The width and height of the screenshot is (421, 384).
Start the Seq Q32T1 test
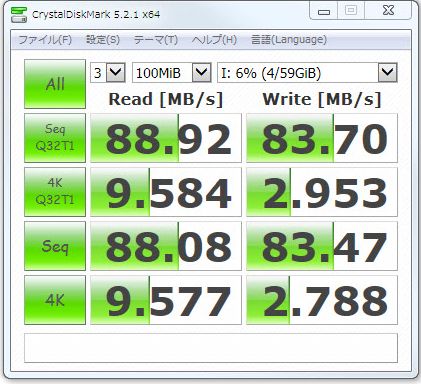tap(55, 138)
